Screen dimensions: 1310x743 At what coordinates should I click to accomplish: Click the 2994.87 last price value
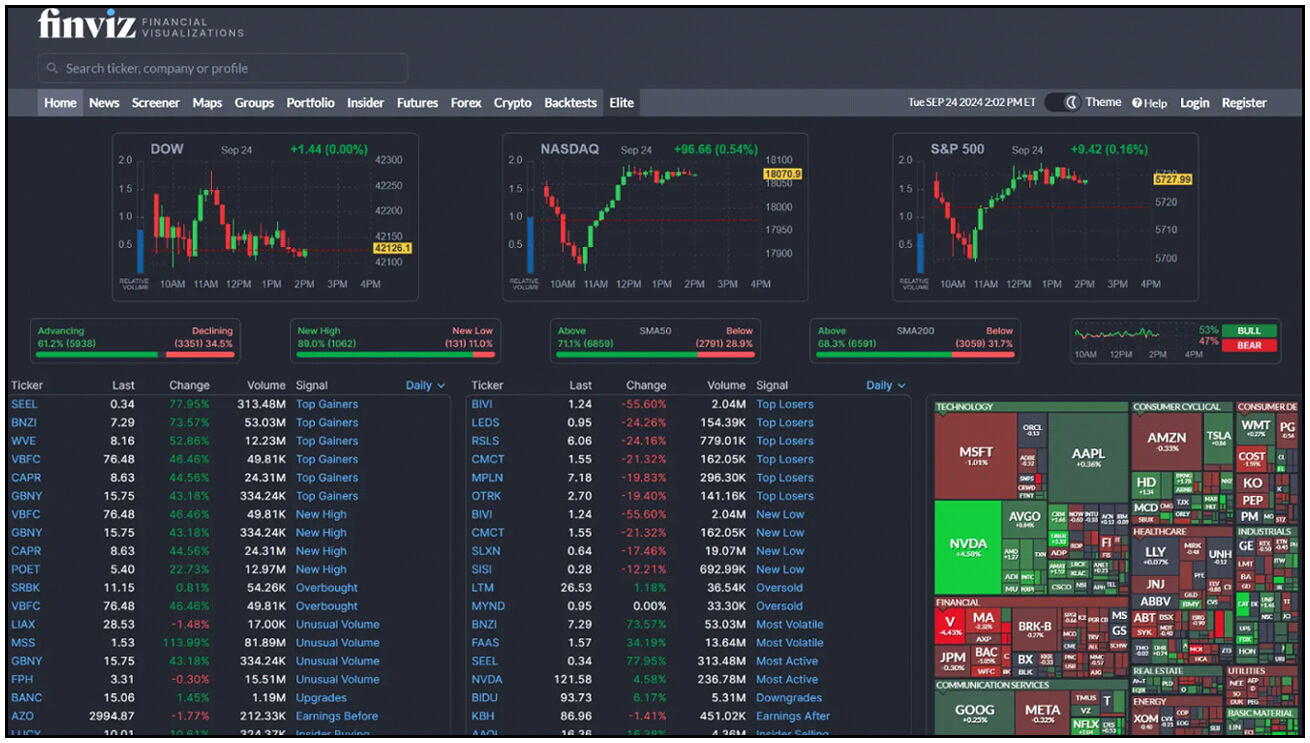(x=110, y=716)
